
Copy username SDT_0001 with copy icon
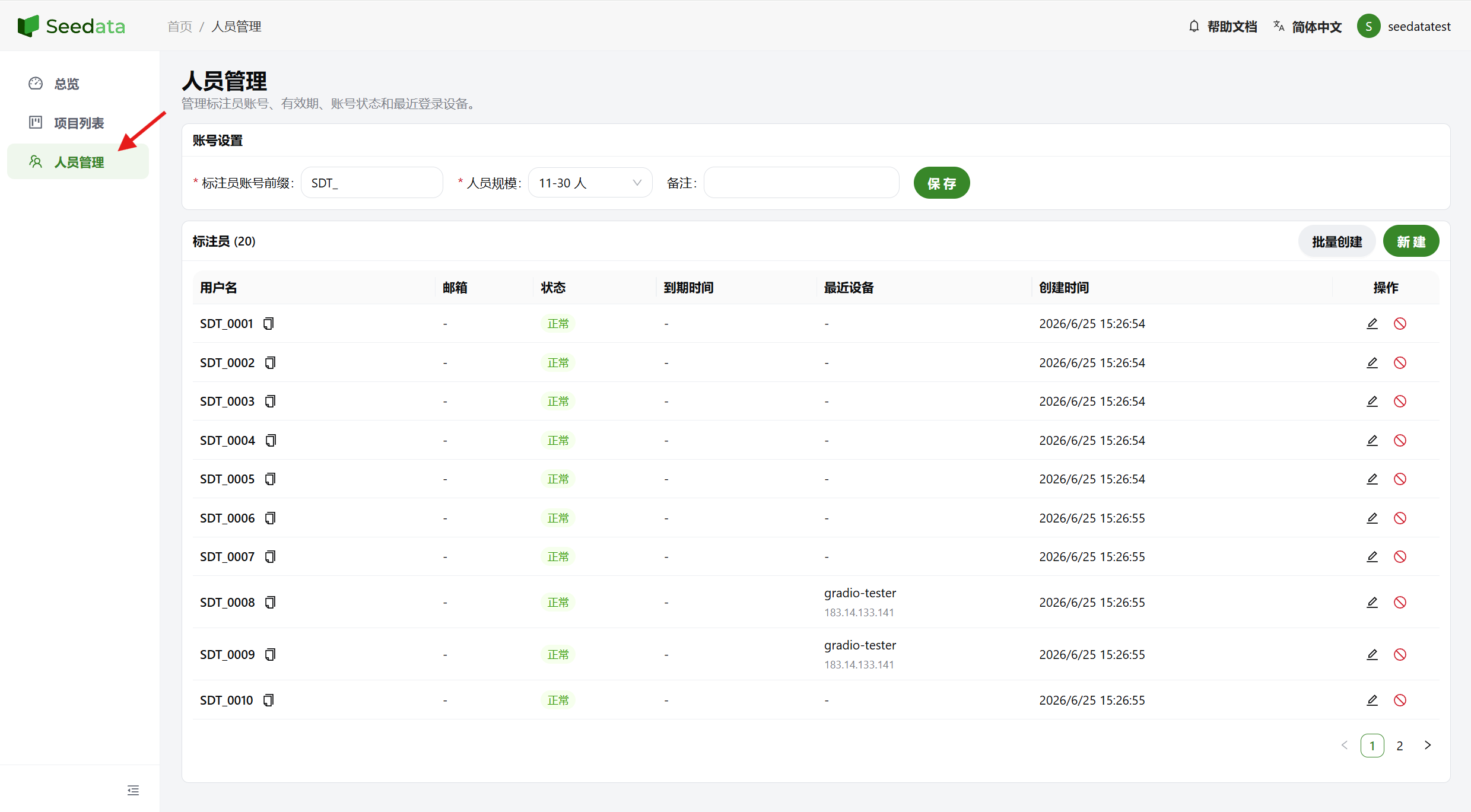click(x=269, y=323)
